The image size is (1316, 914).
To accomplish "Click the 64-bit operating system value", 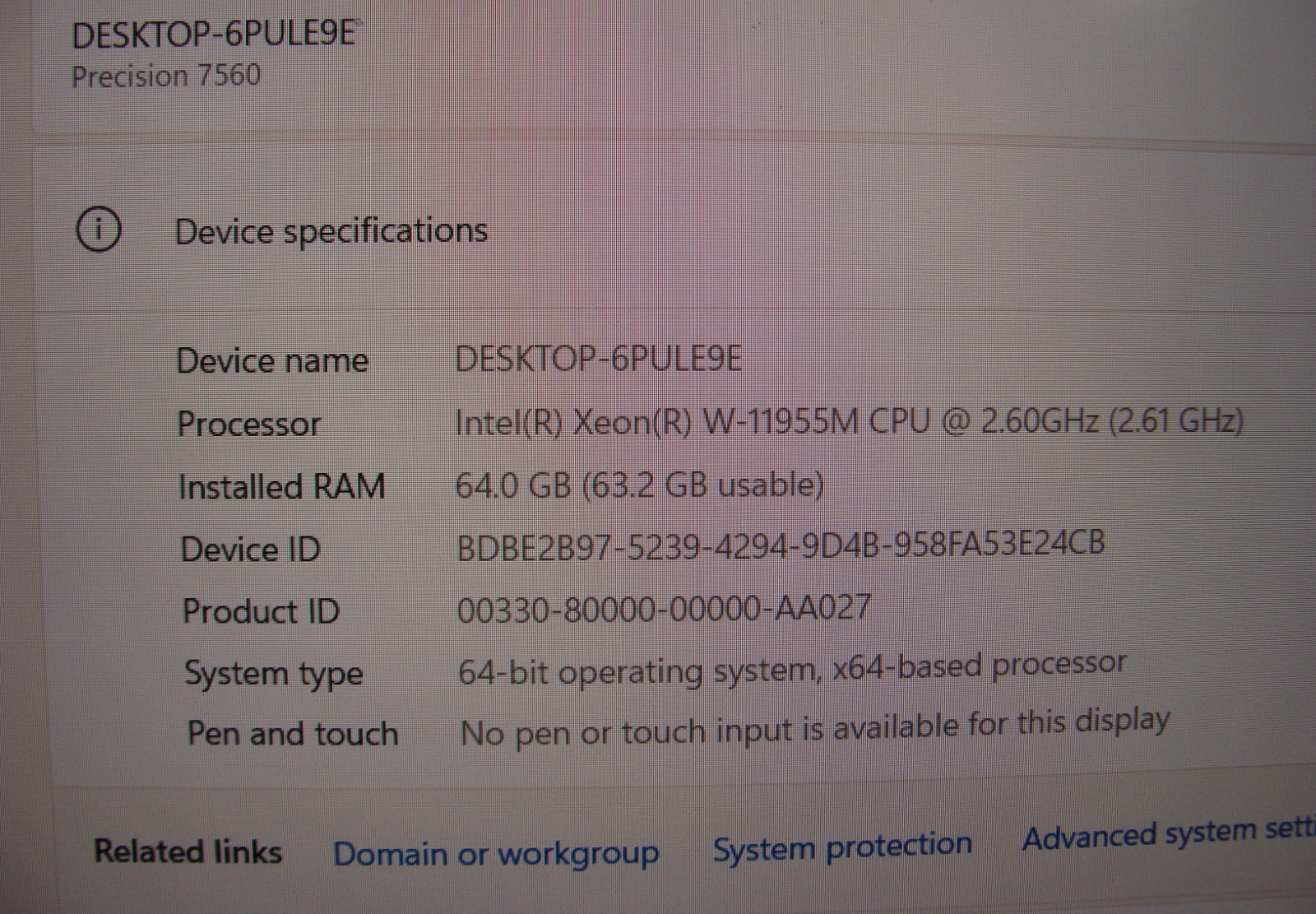I will pos(792,668).
